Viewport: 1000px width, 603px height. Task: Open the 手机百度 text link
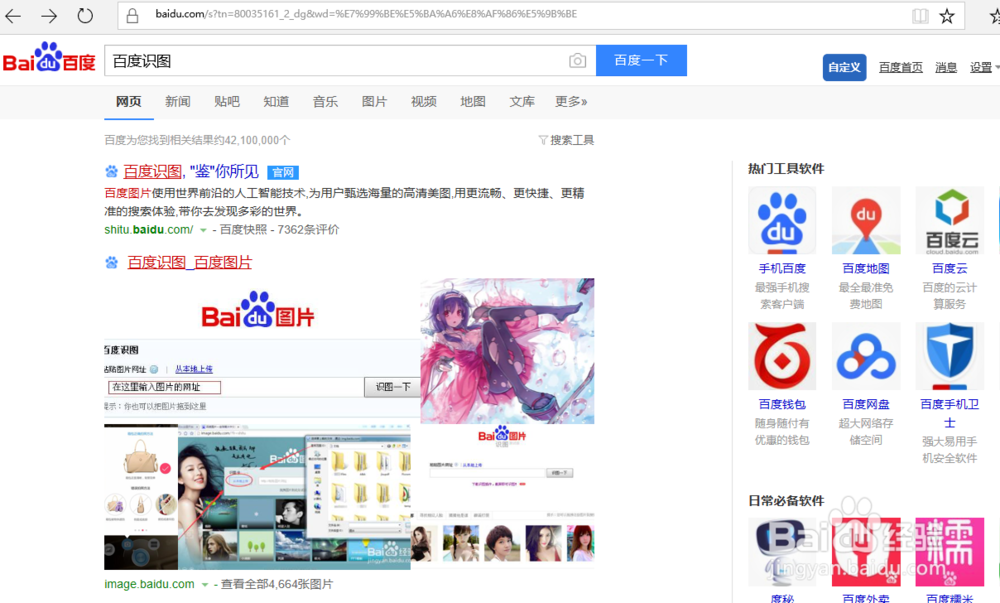[782, 268]
